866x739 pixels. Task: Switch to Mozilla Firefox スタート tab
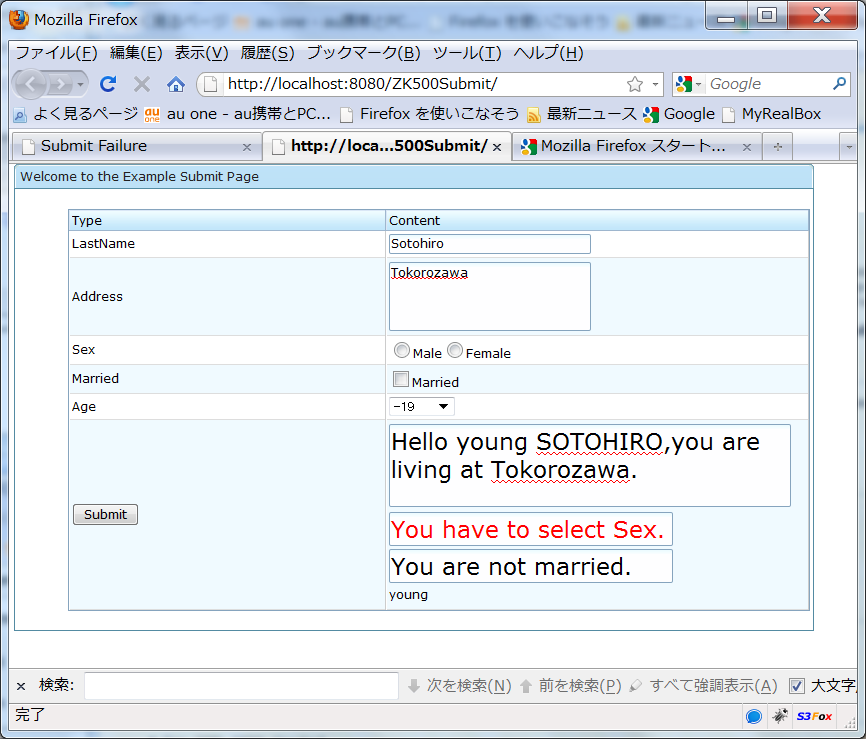(637, 146)
